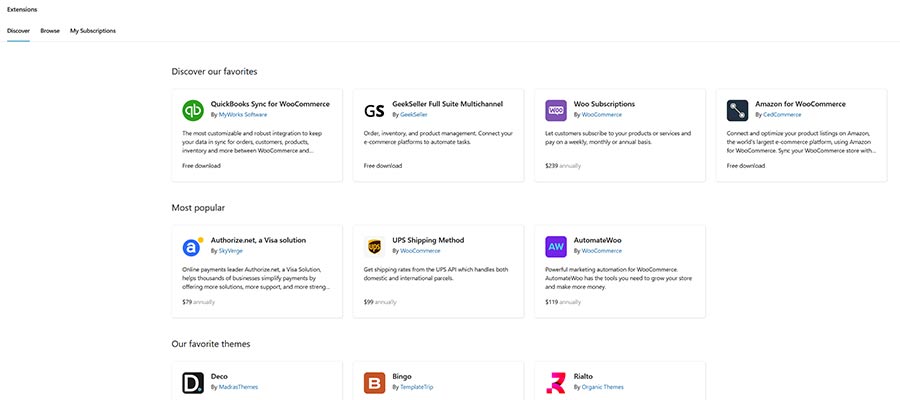This screenshot has height=400, width=900.
Task: Open Authorize.net, a Visa solution title
Action: 258,240
